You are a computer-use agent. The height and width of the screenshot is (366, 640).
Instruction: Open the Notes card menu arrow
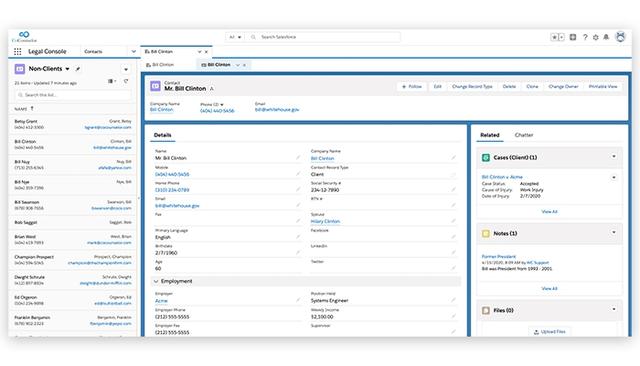(613, 233)
